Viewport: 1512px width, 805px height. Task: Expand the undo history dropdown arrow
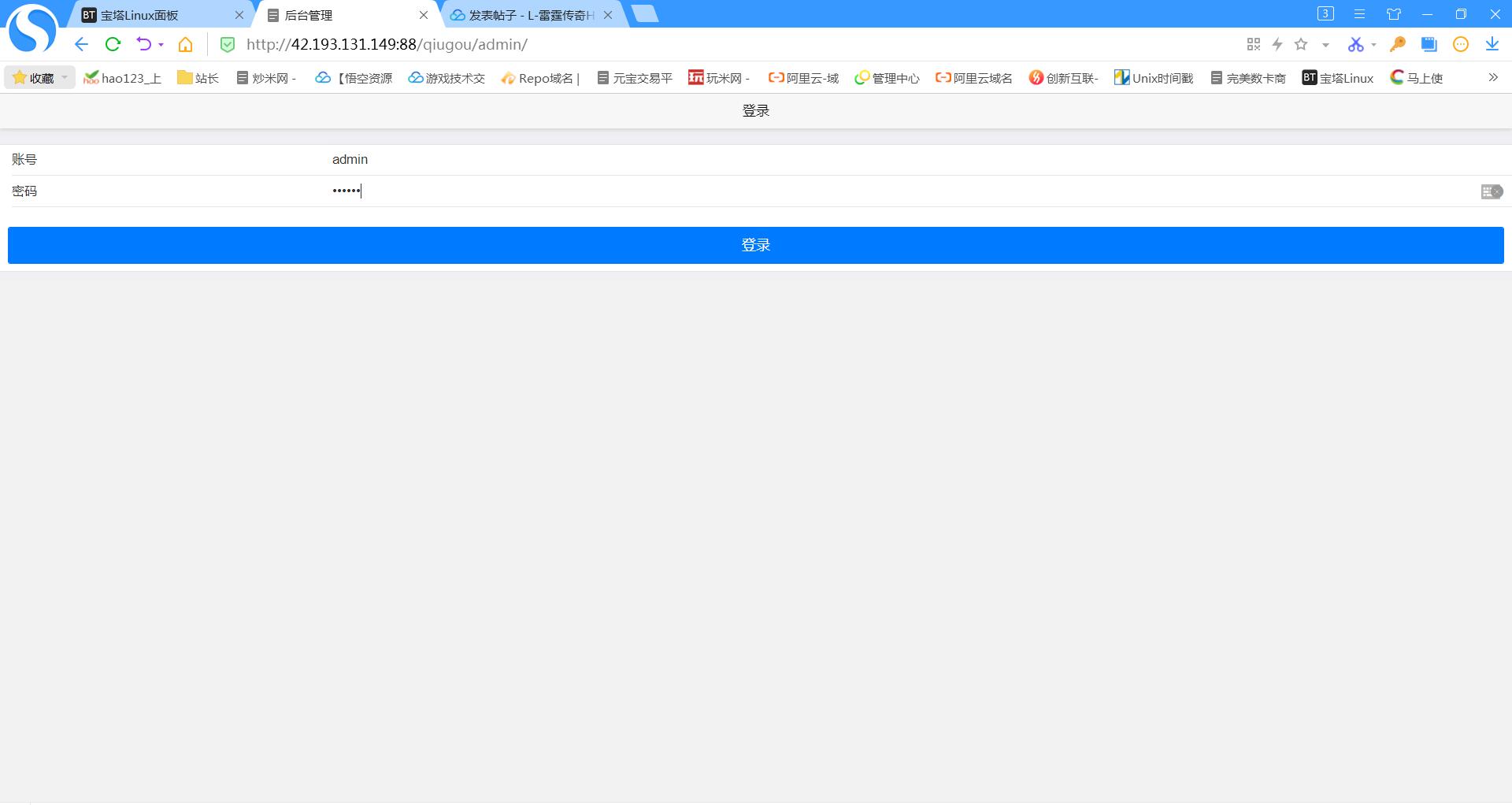pyautogui.click(x=161, y=45)
